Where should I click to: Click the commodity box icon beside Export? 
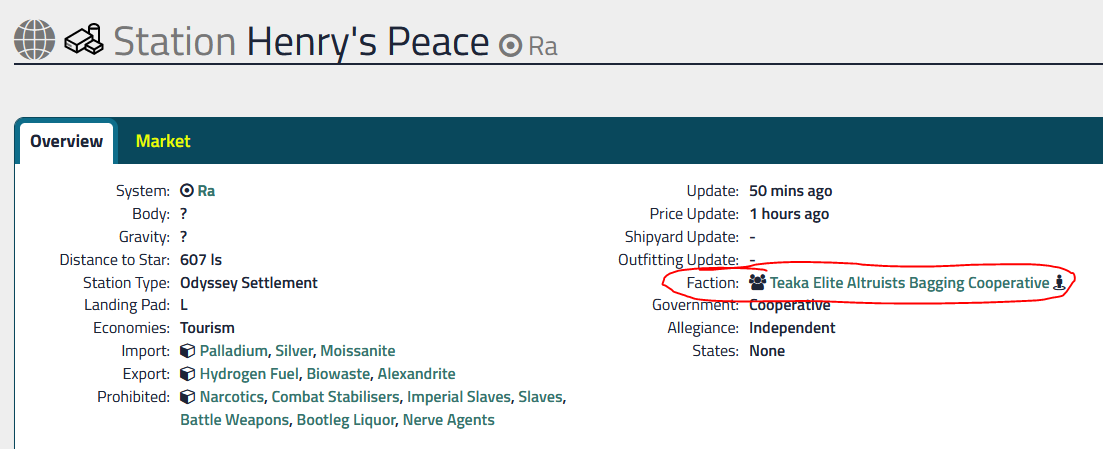point(187,374)
